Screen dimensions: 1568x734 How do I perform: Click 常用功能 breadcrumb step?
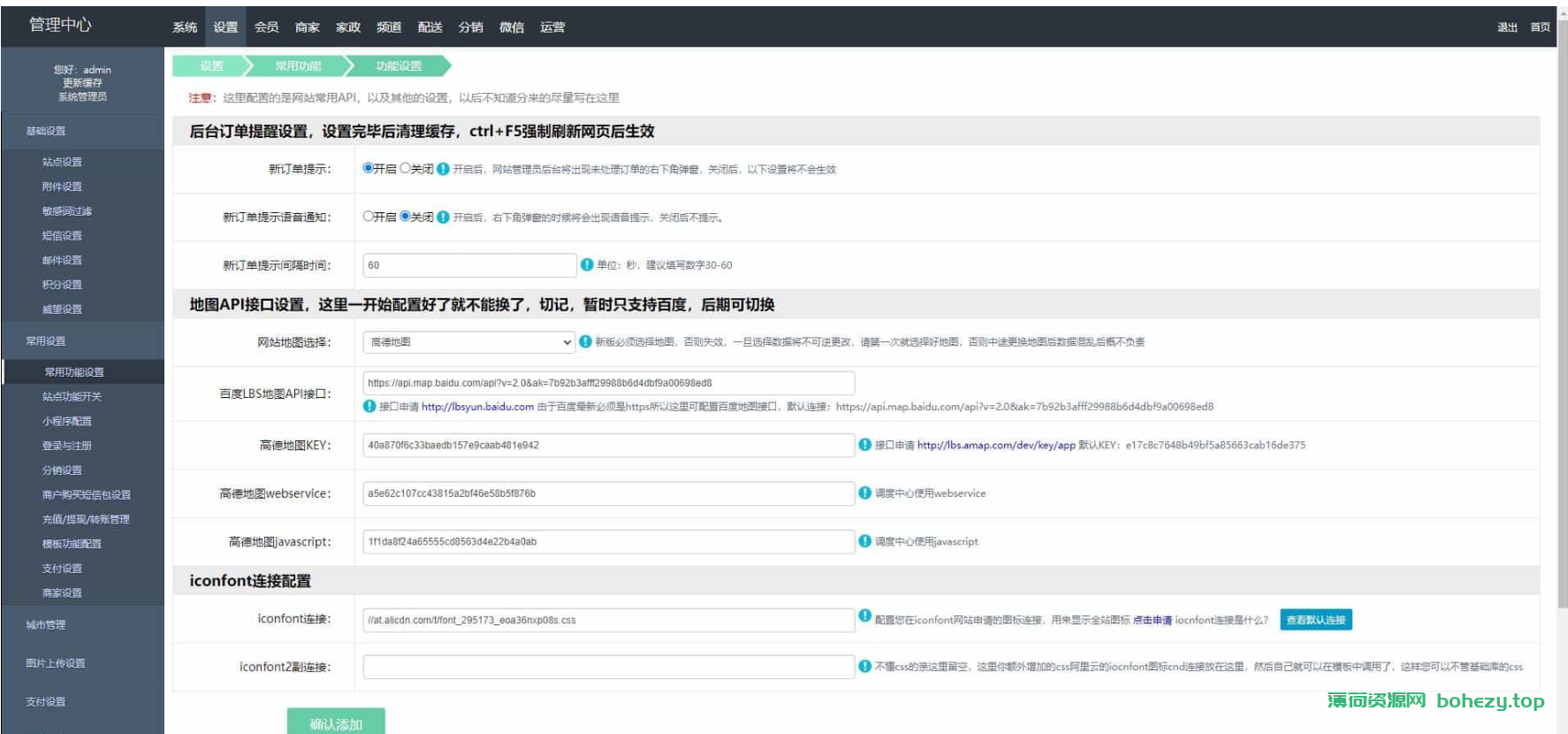[x=298, y=65]
